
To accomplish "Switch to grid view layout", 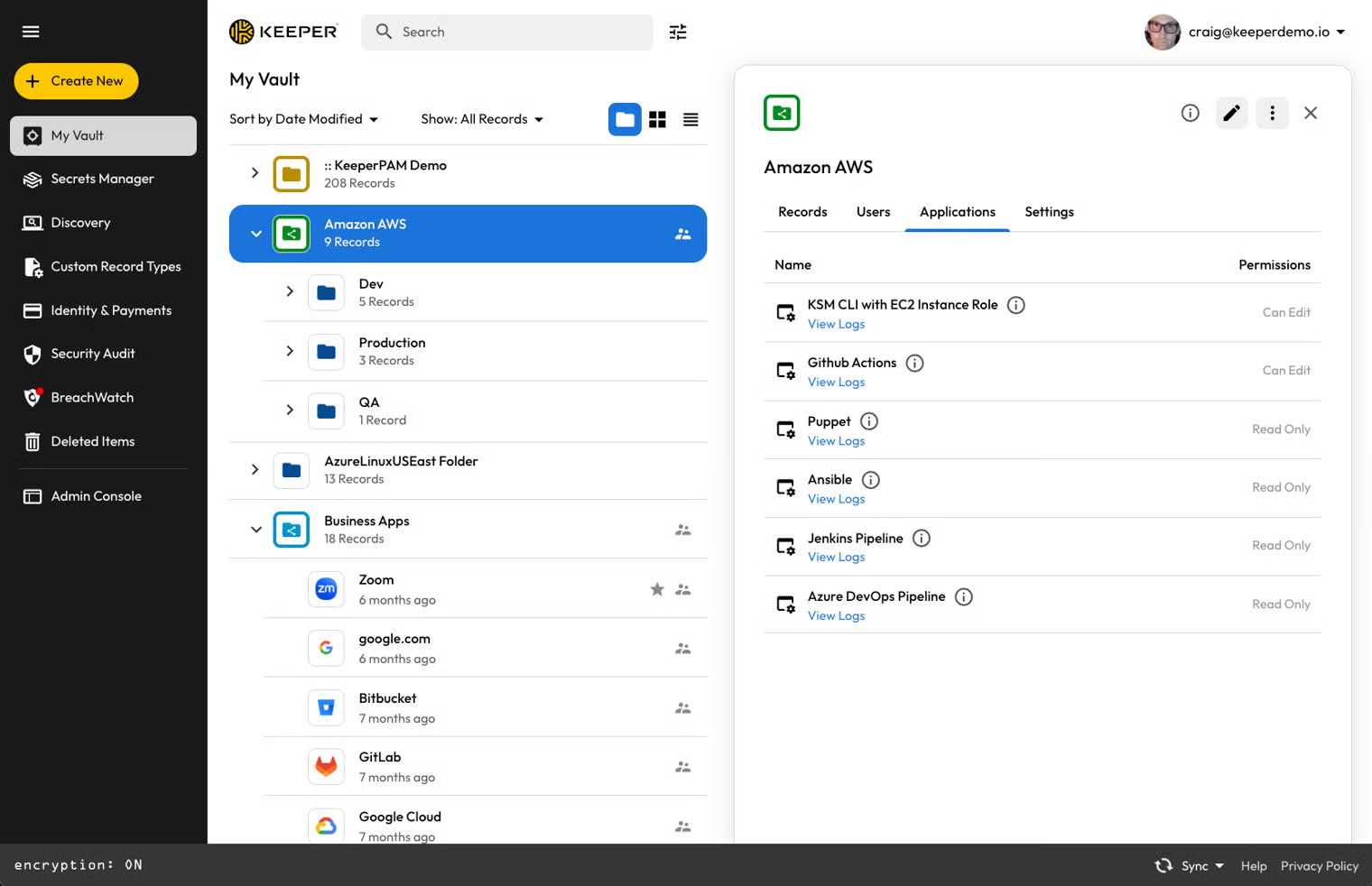I will pos(658,119).
